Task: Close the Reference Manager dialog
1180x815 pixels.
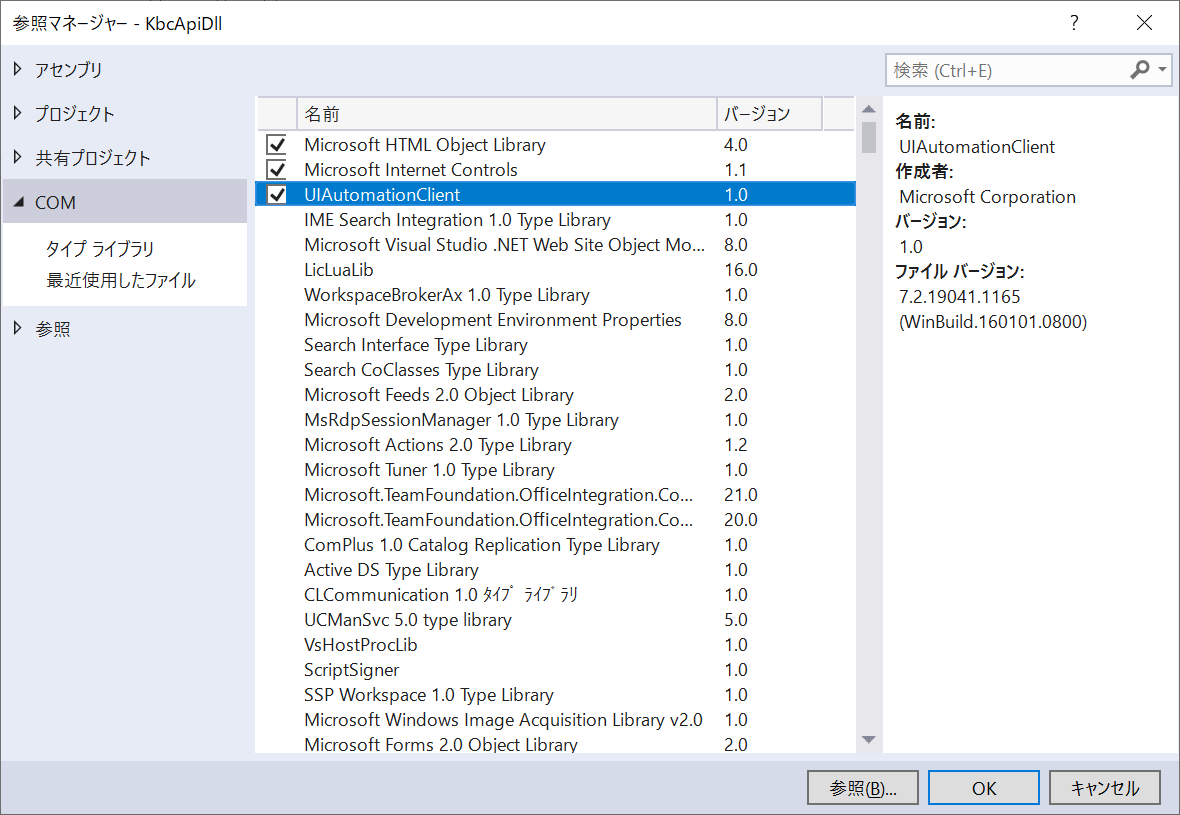Action: (x=1144, y=23)
